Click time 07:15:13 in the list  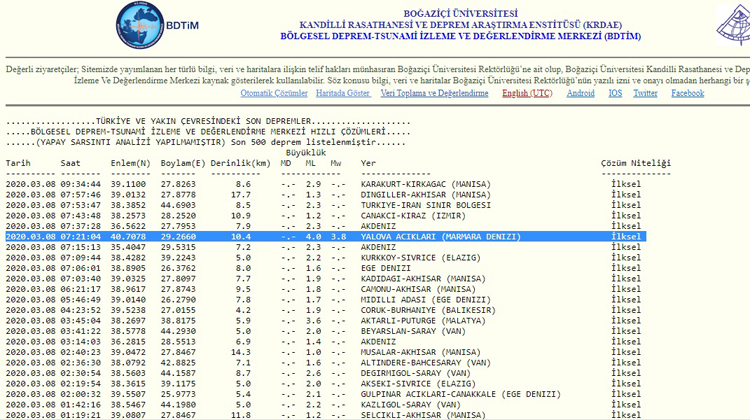(x=81, y=247)
